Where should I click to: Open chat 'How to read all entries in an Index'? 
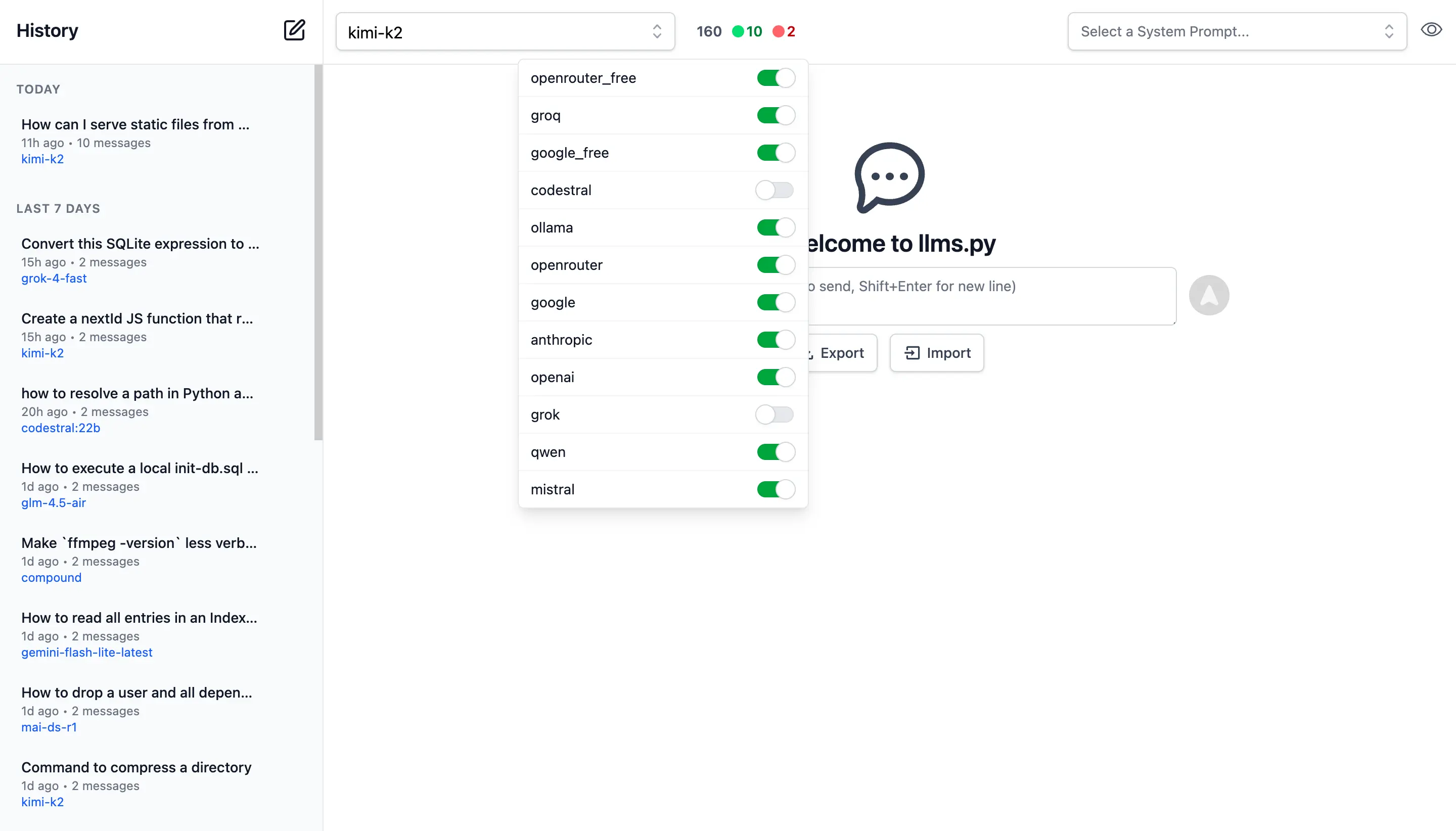click(157, 634)
